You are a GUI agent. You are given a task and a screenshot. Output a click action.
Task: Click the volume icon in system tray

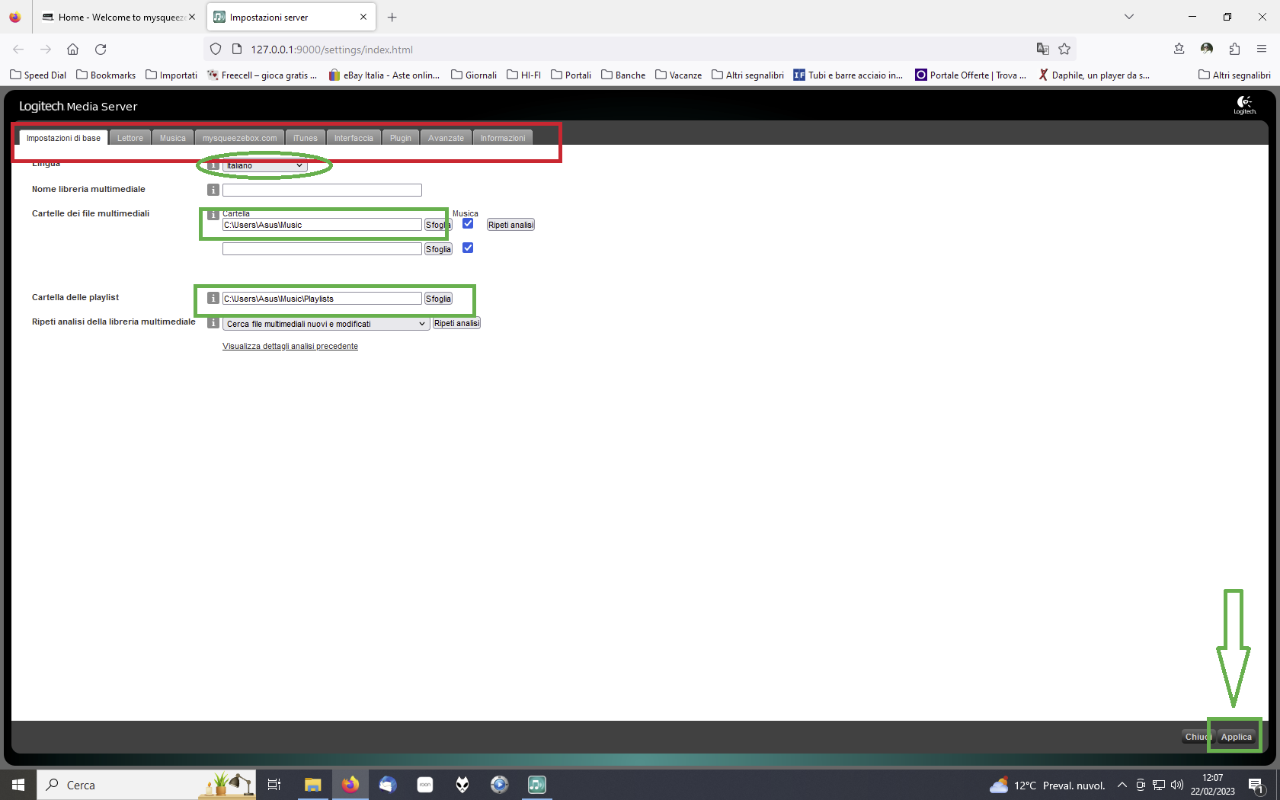tap(1177, 785)
